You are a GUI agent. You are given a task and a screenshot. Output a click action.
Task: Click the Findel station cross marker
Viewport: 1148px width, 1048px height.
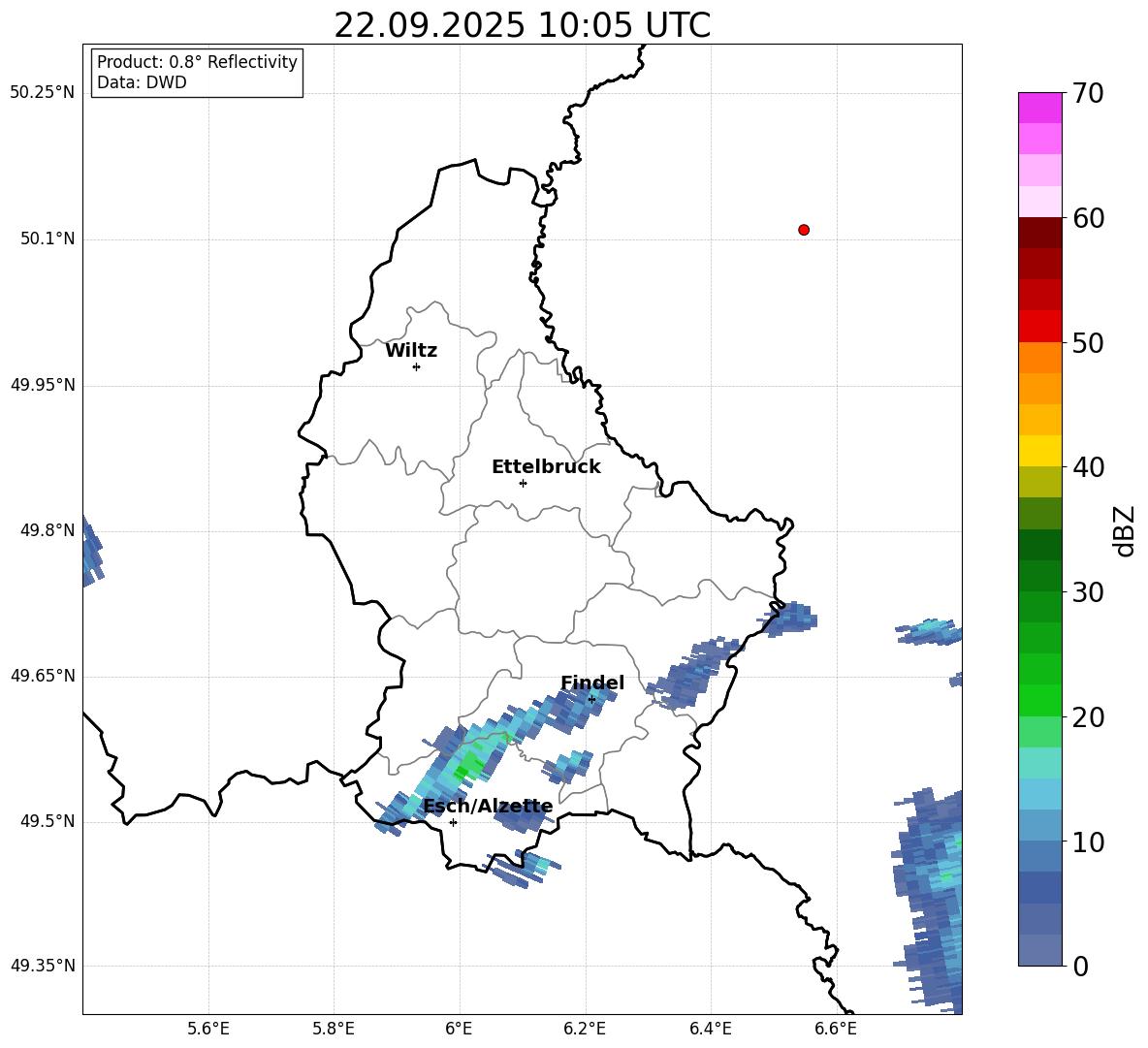click(x=591, y=700)
